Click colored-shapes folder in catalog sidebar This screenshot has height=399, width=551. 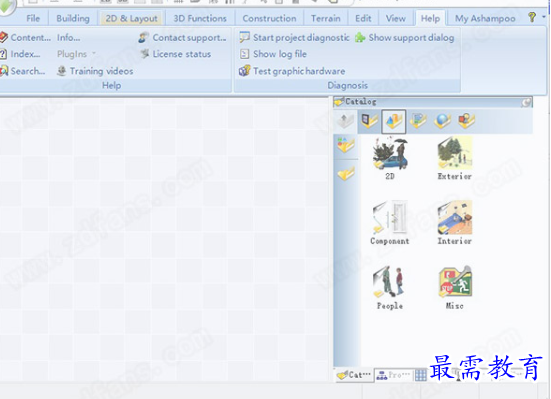point(346,144)
